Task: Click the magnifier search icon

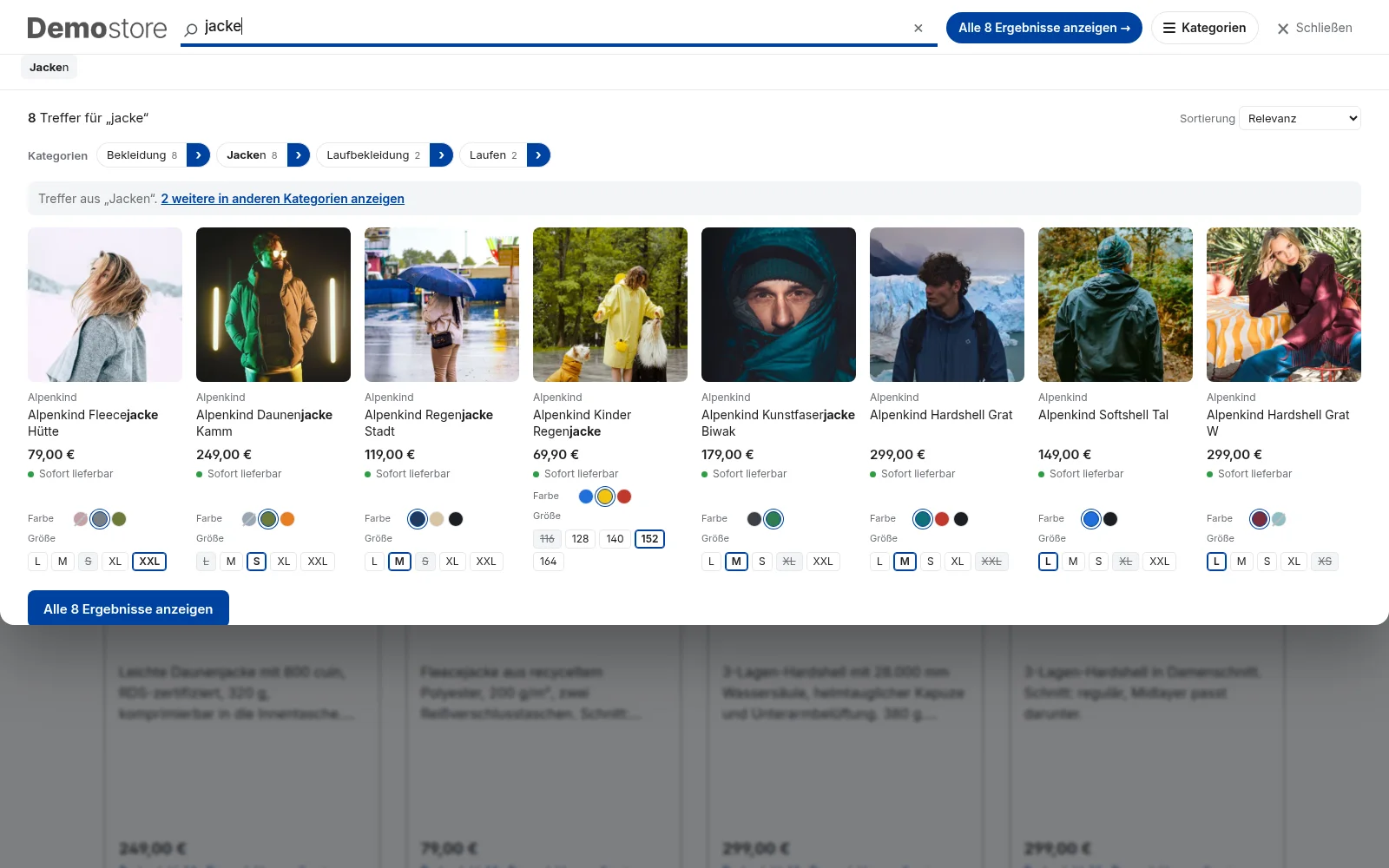Action: pyautogui.click(x=191, y=29)
